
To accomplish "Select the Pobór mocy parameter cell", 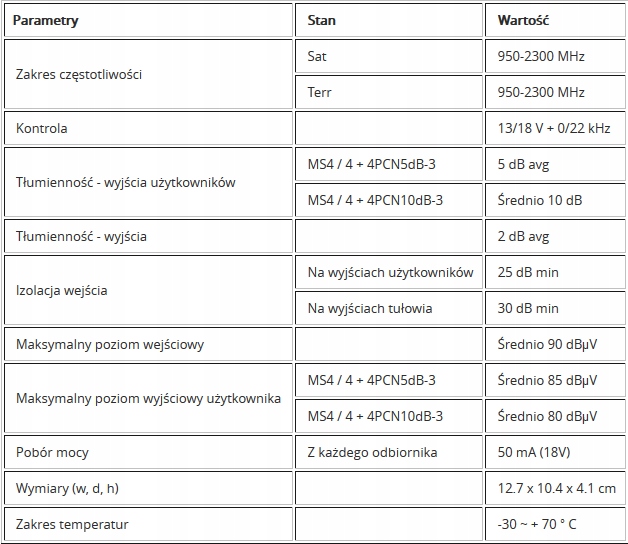I will (x=52, y=452).
